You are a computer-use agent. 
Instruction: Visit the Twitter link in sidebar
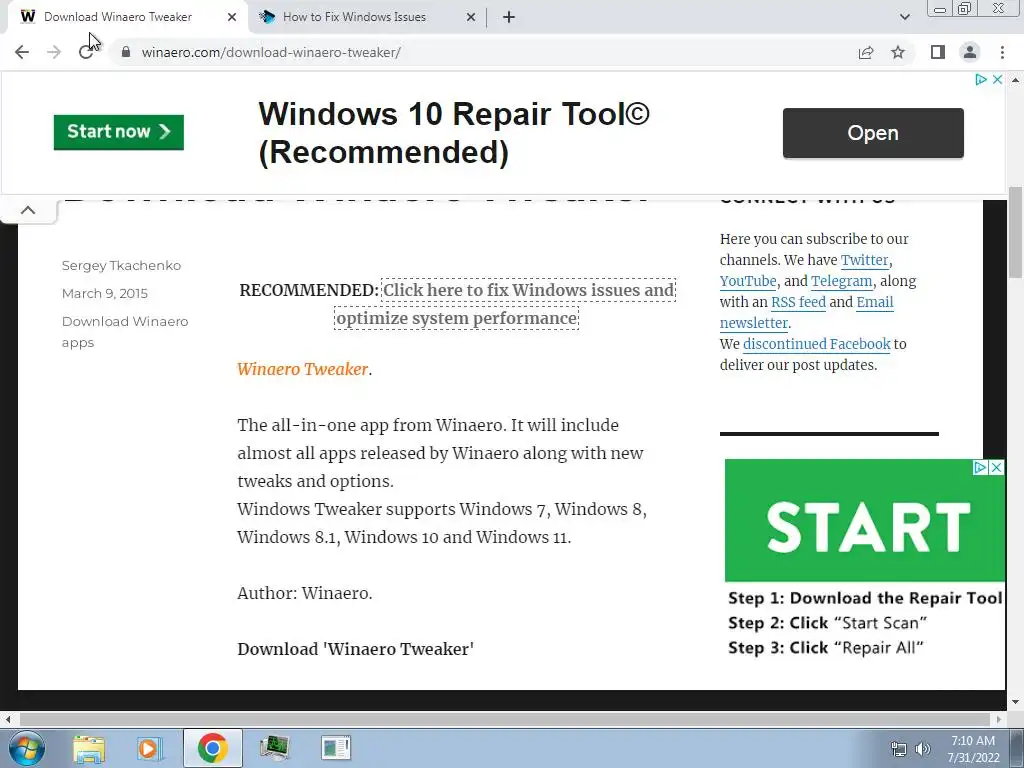864,260
